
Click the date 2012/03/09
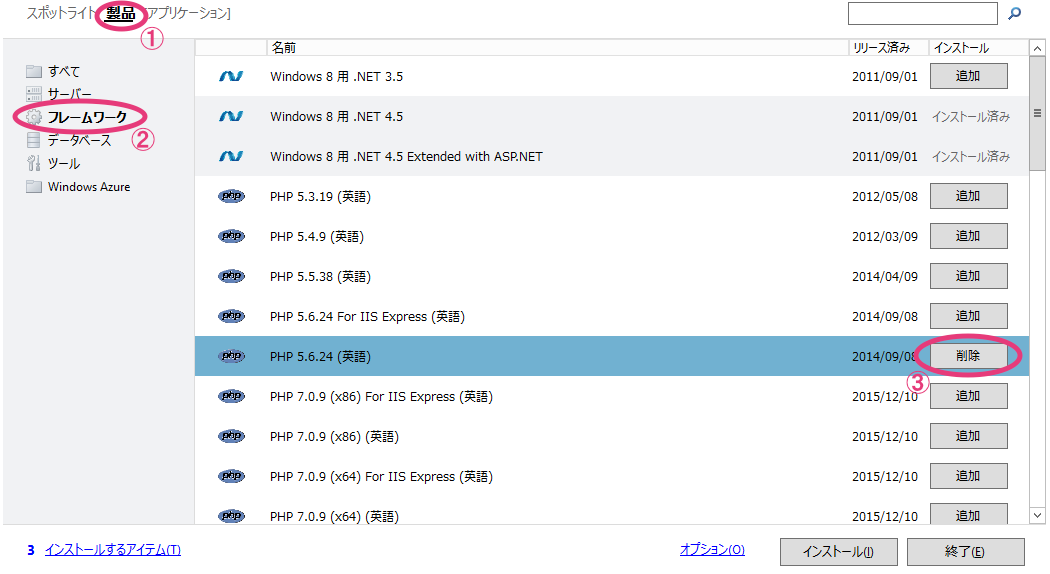[x=885, y=236]
